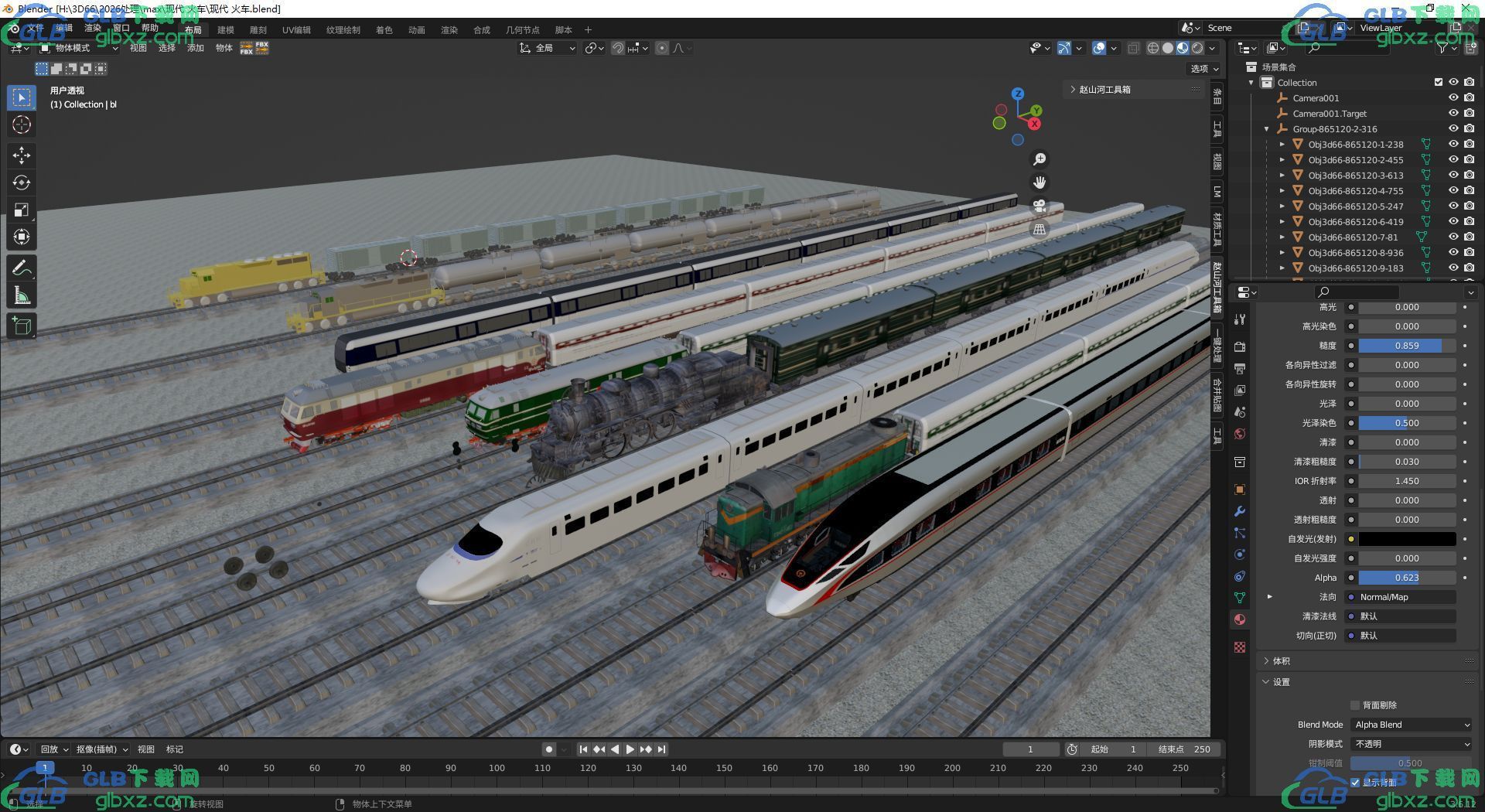Select the Scale tool
This screenshot has width=1485, height=812.
pyautogui.click(x=22, y=210)
